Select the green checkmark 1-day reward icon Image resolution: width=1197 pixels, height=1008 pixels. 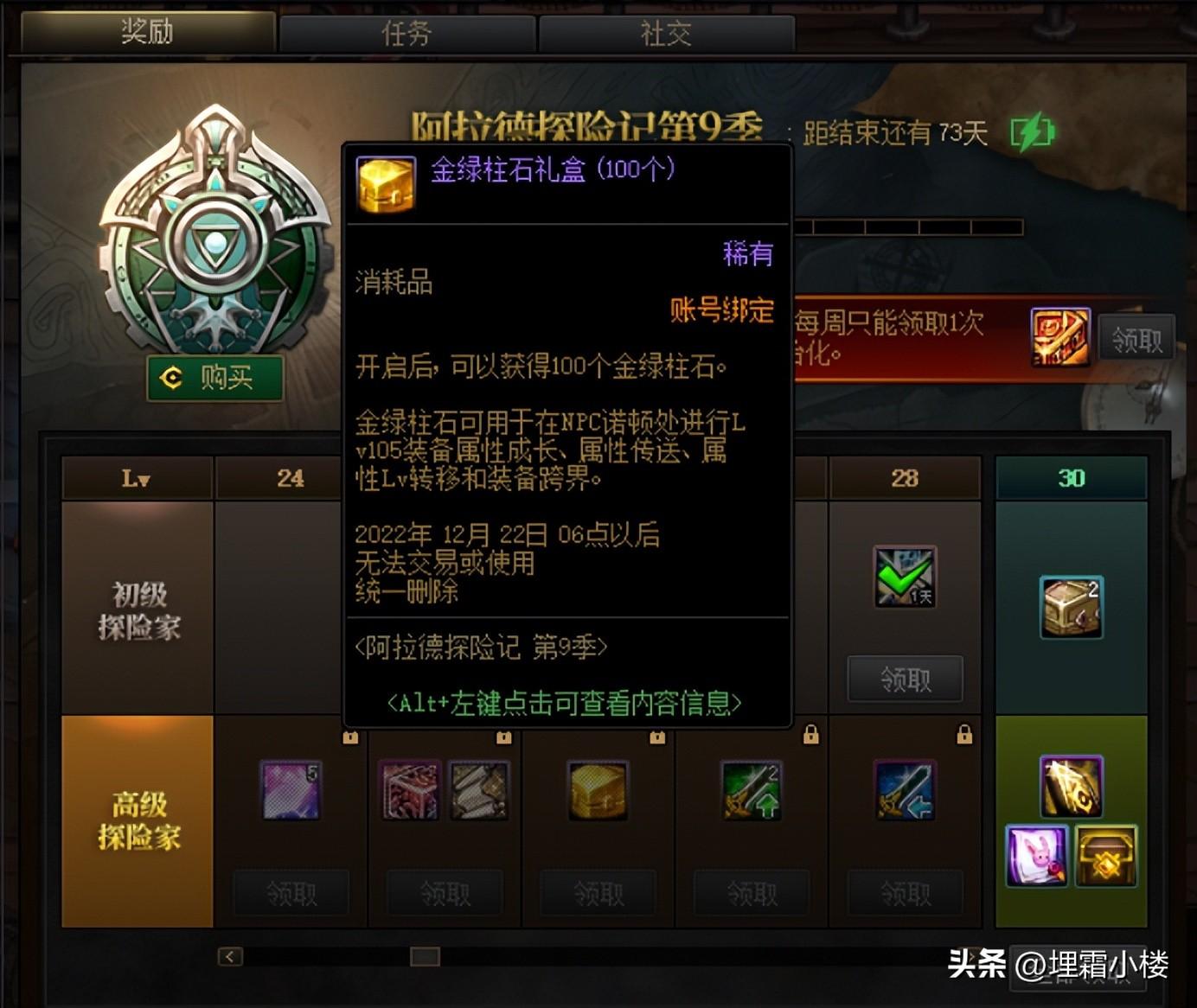pyautogui.click(x=905, y=576)
